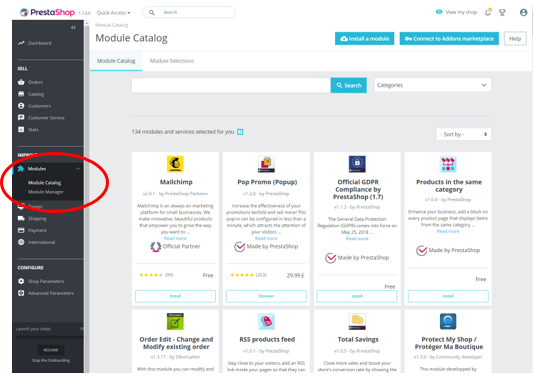The width and height of the screenshot is (557, 384).
Task: Switch to the Module Catalog tab
Action: click(x=116, y=61)
